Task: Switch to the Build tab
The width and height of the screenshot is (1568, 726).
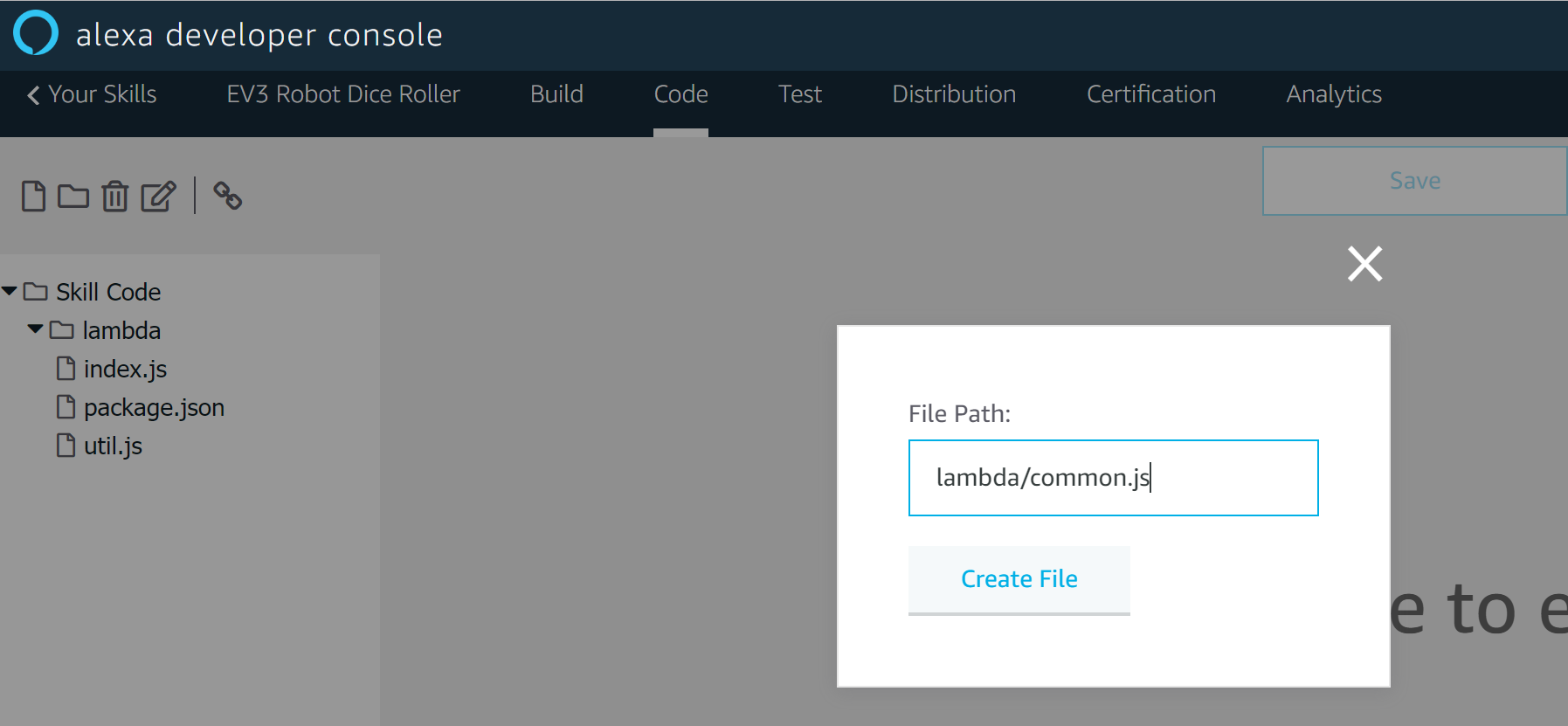Action: (556, 94)
